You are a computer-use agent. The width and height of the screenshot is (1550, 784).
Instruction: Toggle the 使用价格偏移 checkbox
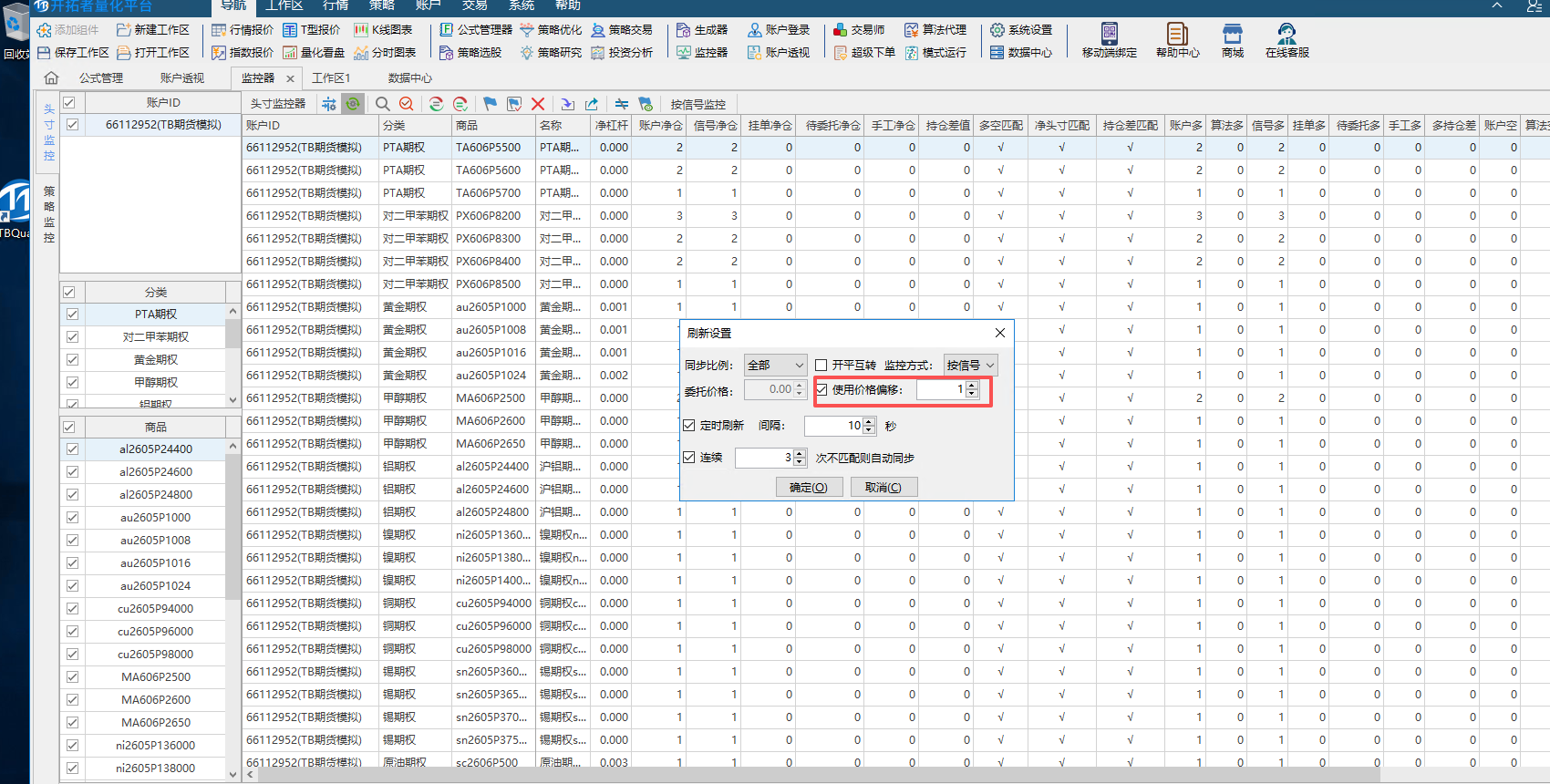[821, 390]
